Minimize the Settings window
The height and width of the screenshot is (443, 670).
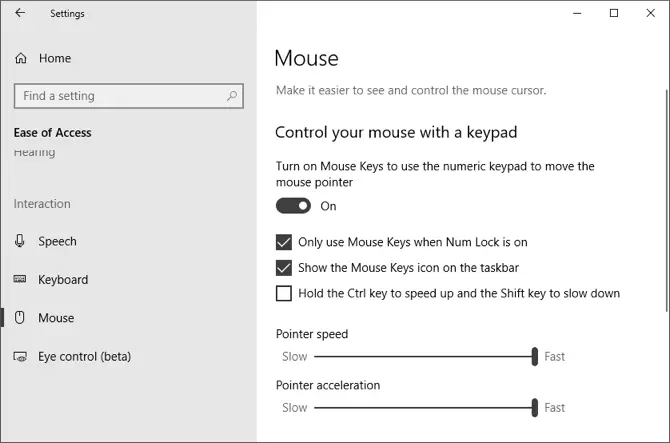(577, 13)
